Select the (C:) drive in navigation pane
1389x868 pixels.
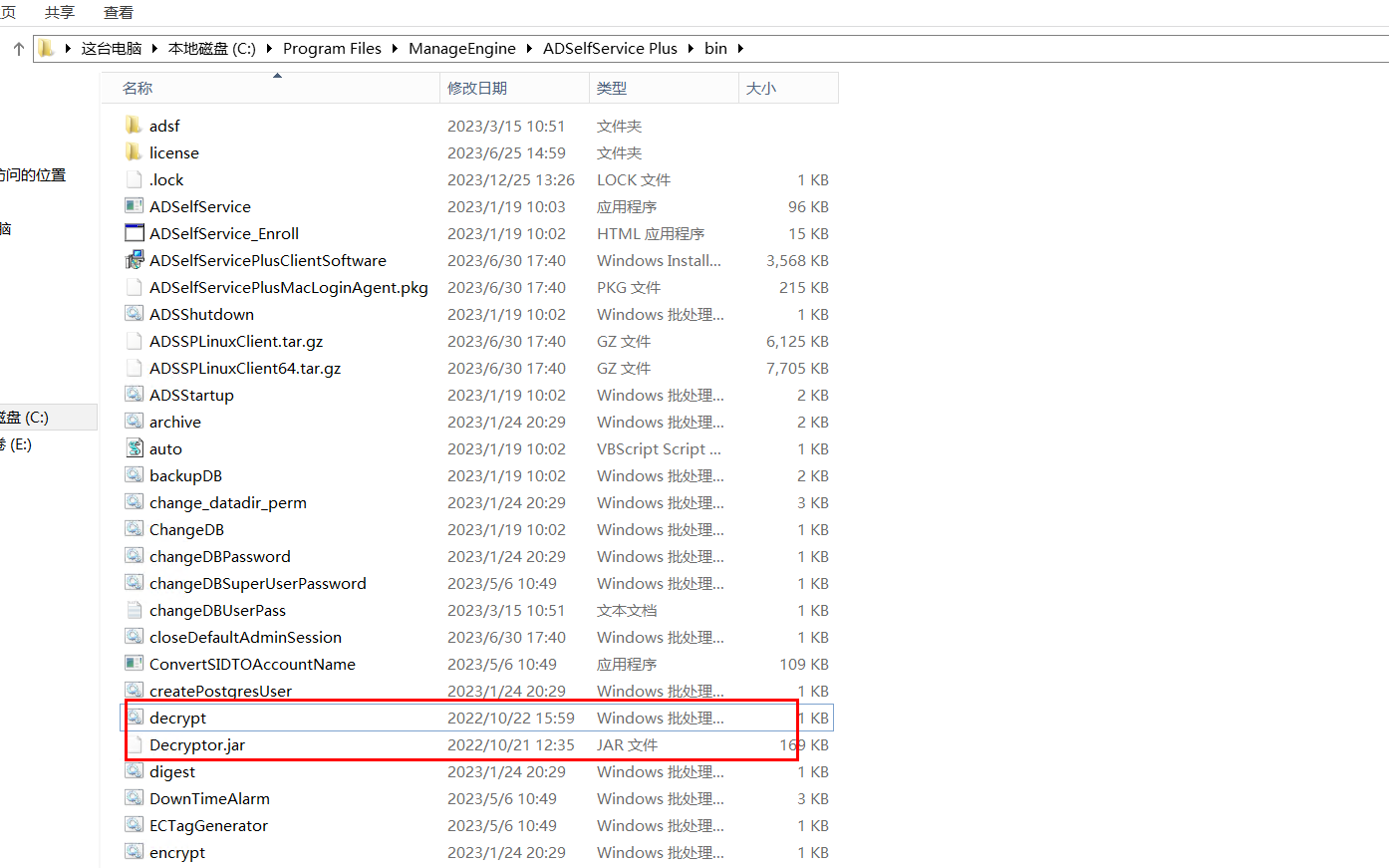[48, 417]
